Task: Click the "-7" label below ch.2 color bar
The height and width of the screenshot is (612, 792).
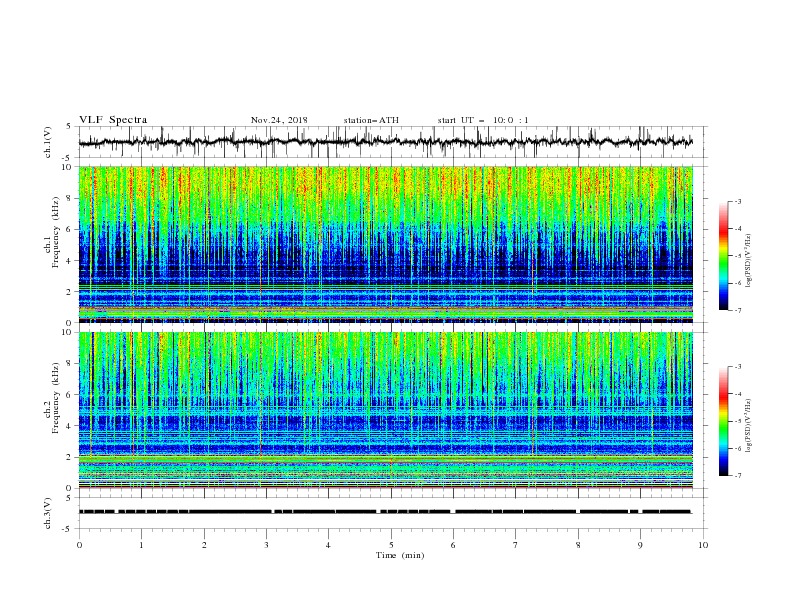Action: click(738, 476)
